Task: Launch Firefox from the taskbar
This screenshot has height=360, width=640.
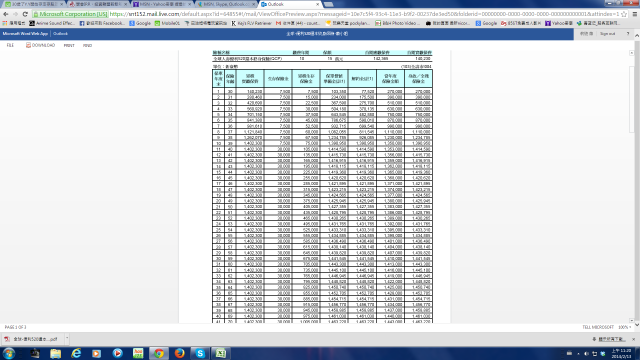Action: 180,353
